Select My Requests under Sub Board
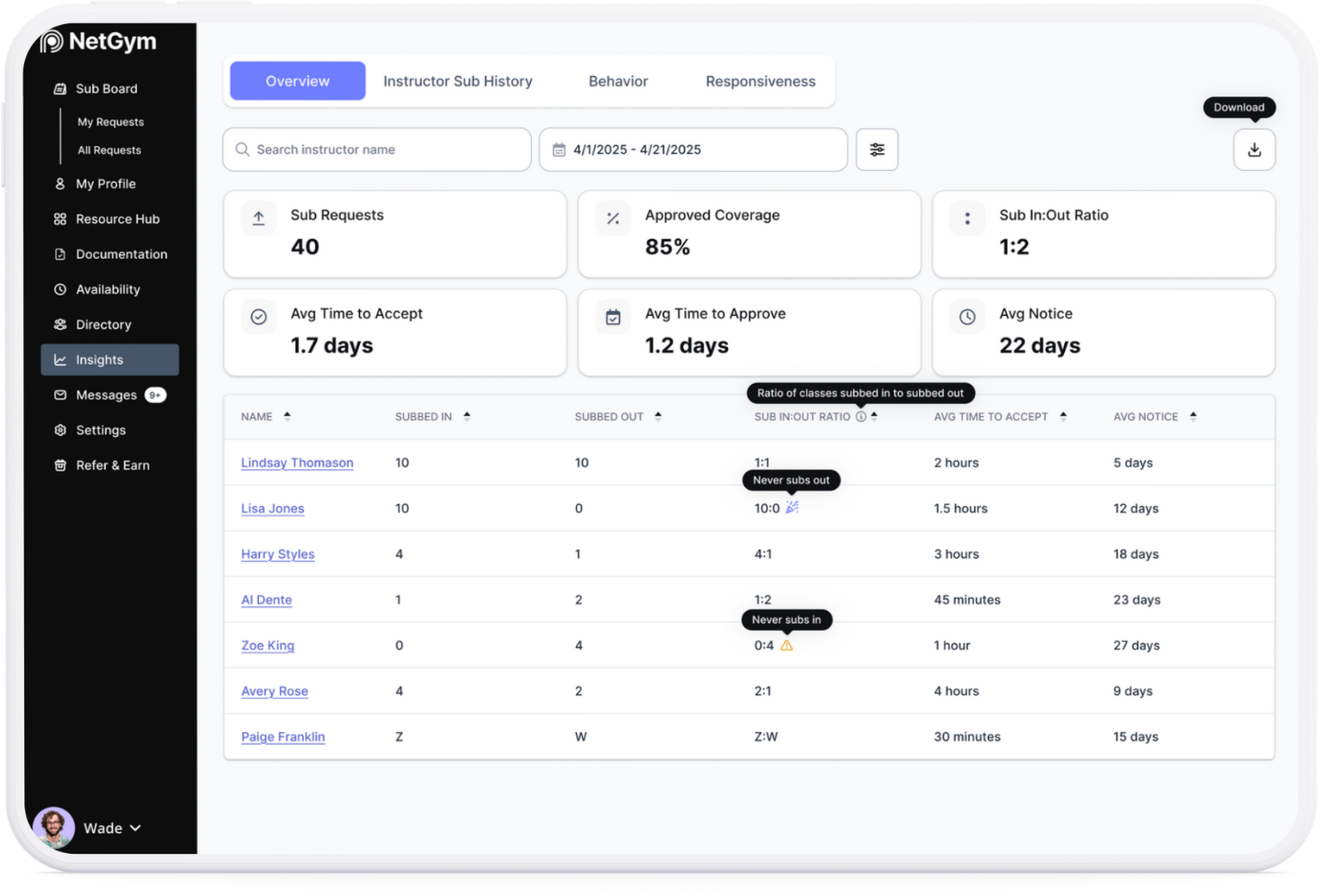 (110, 122)
